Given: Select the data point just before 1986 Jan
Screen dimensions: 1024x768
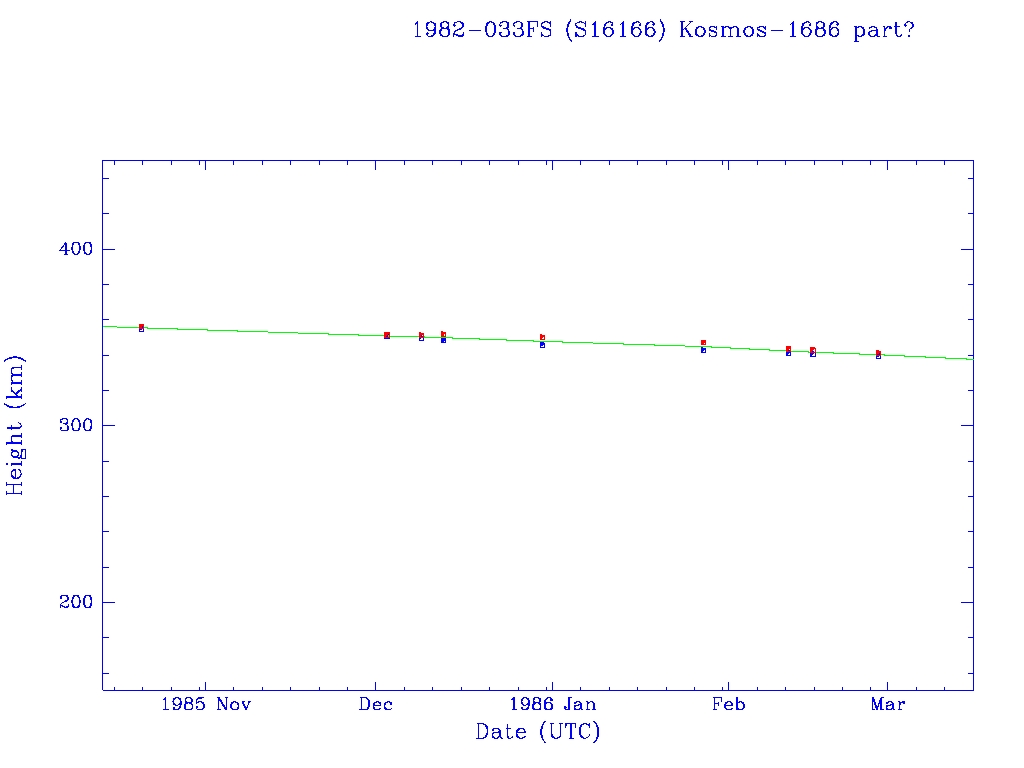Looking at the screenshot, I should pos(542,340).
